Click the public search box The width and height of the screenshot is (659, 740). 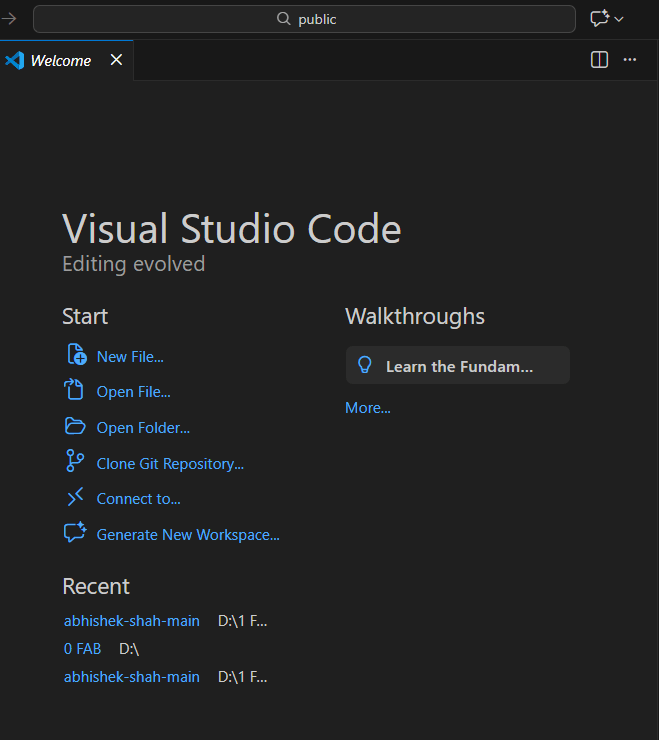304,19
